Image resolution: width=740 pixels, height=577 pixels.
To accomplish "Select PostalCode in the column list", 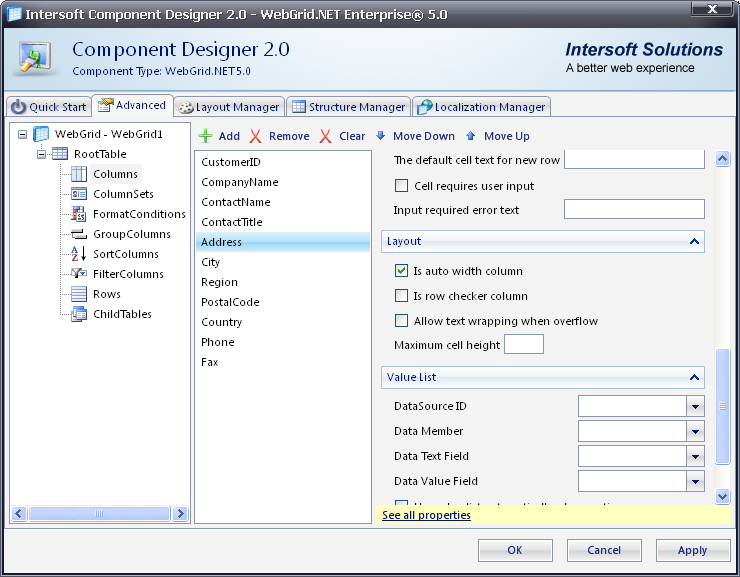I will (x=283, y=302).
